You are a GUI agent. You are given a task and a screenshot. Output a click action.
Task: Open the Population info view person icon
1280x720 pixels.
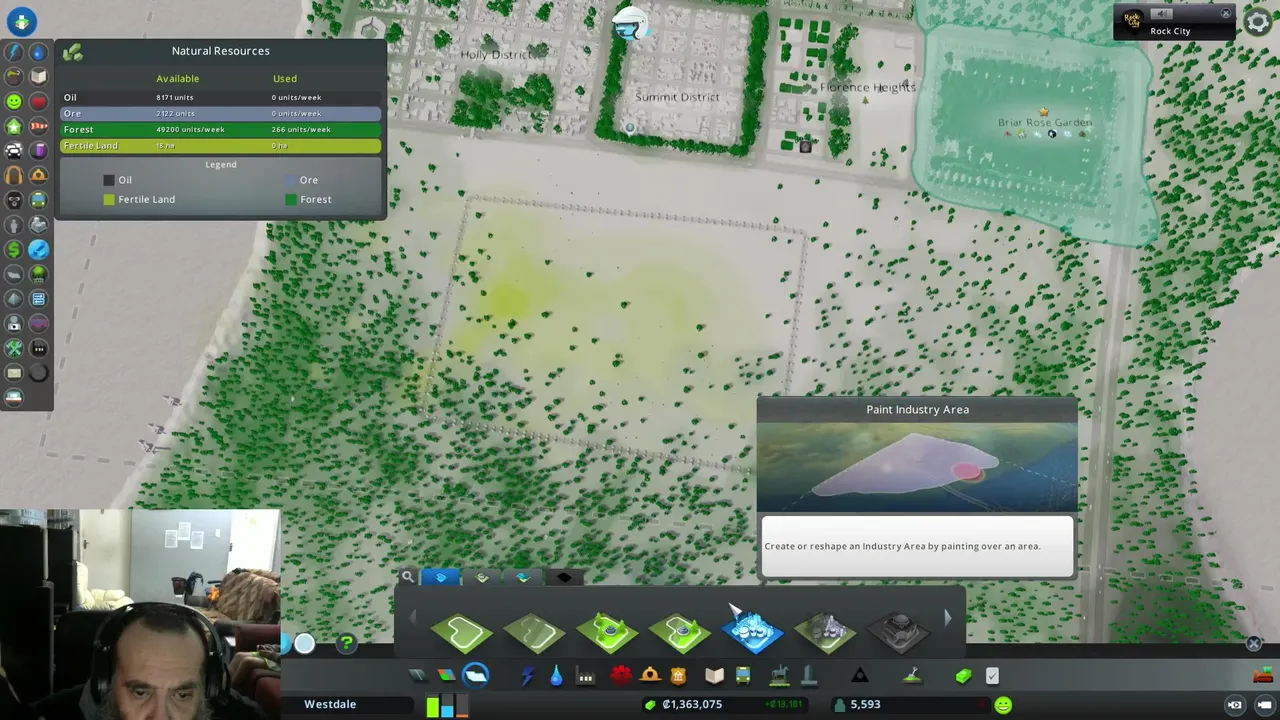click(x=14, y=225)
